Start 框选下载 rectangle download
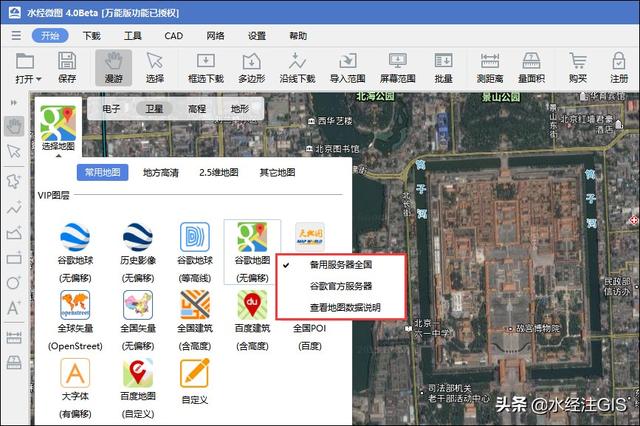Viewport: 640px width, 426px height. click(x=206, y=68)
